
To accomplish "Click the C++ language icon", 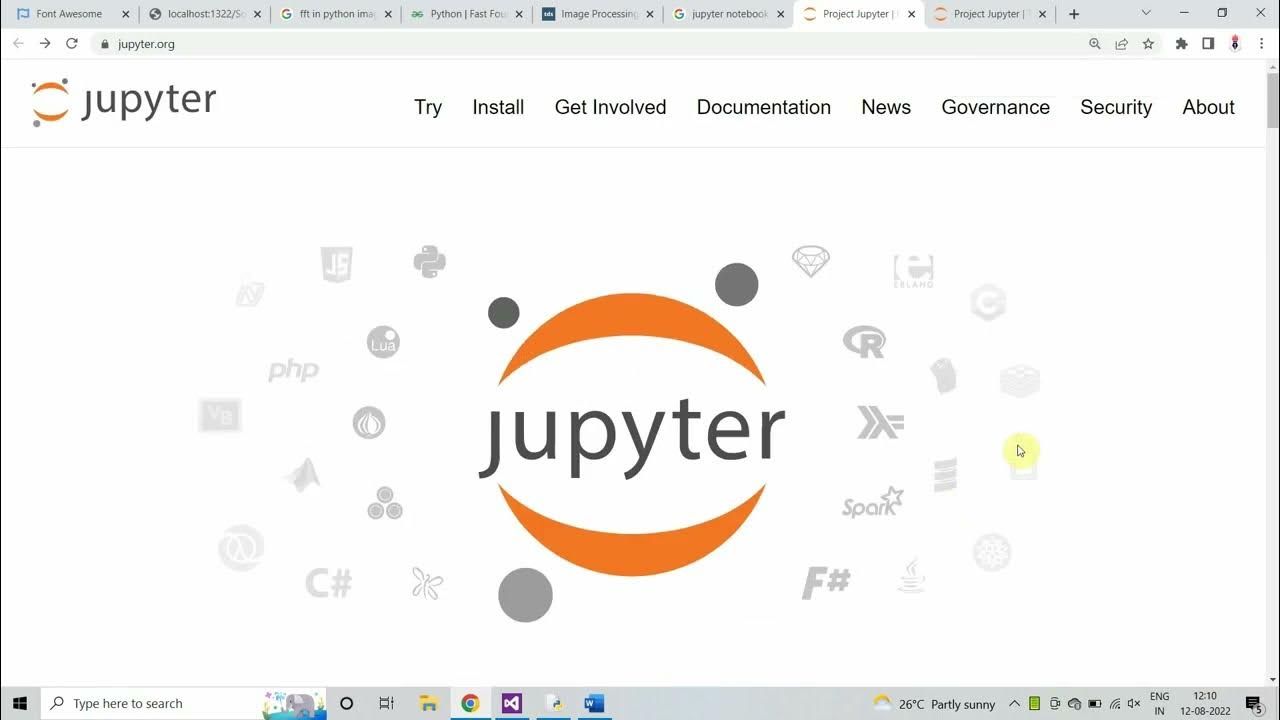I will [x=988, y=302].
